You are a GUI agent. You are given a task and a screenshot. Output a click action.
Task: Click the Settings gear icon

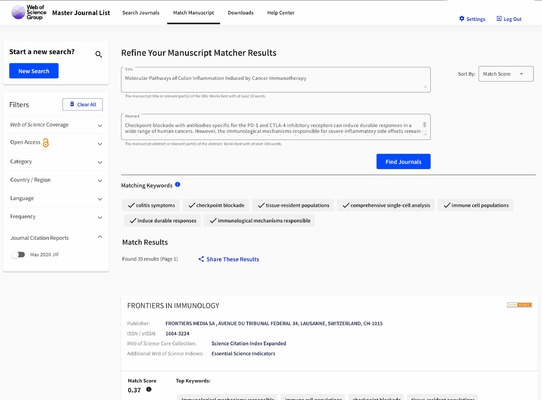(461, 18)
